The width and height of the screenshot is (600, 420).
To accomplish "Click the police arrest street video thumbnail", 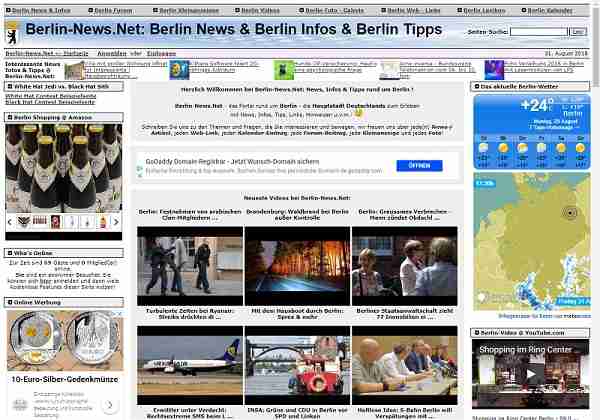I will pyautogui.click(x=190, y=266).
